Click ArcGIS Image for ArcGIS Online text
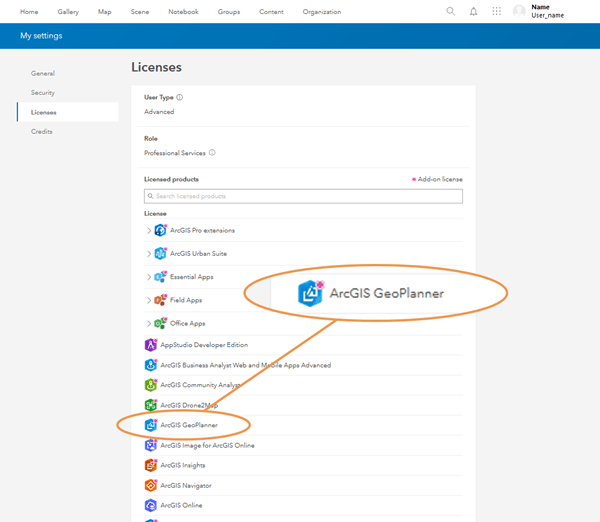The height and width of the screenshot is (522, 600). point(207,445)
